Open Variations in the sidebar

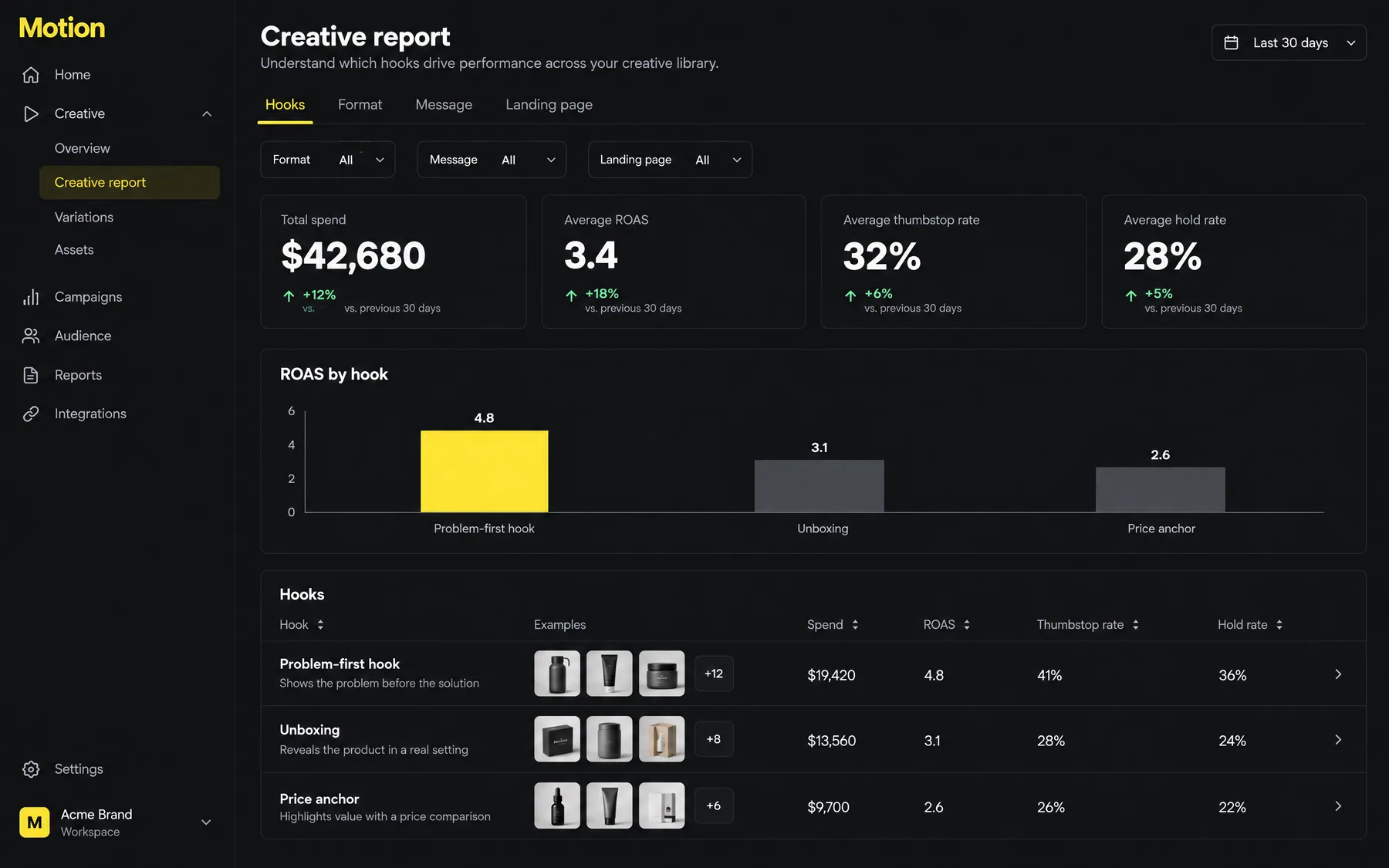point(84,218)
